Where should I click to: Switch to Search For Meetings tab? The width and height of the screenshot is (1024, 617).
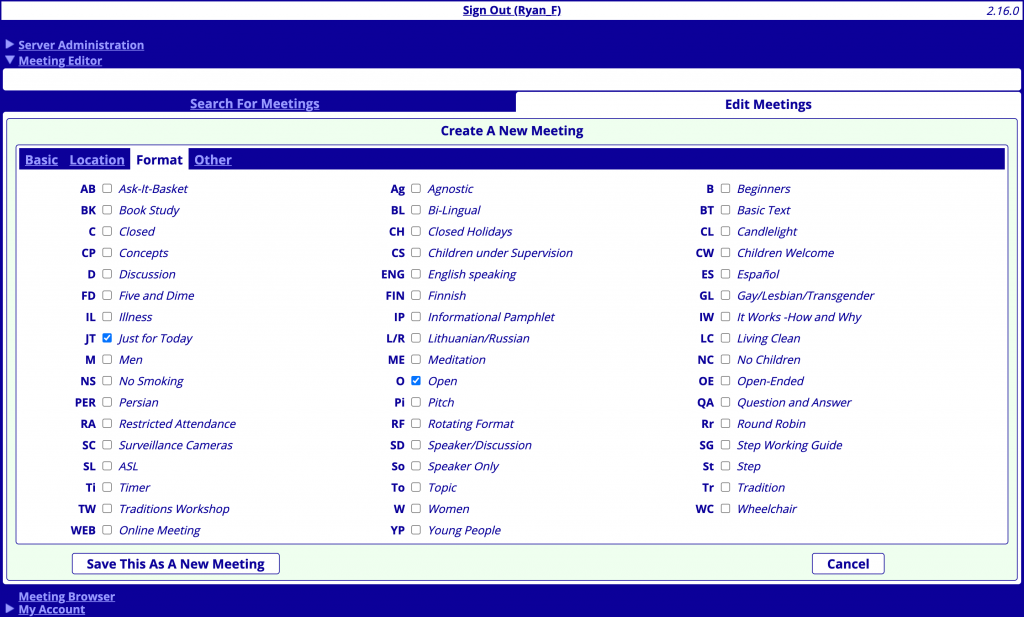pyautogui.click(x=255, y=104)
